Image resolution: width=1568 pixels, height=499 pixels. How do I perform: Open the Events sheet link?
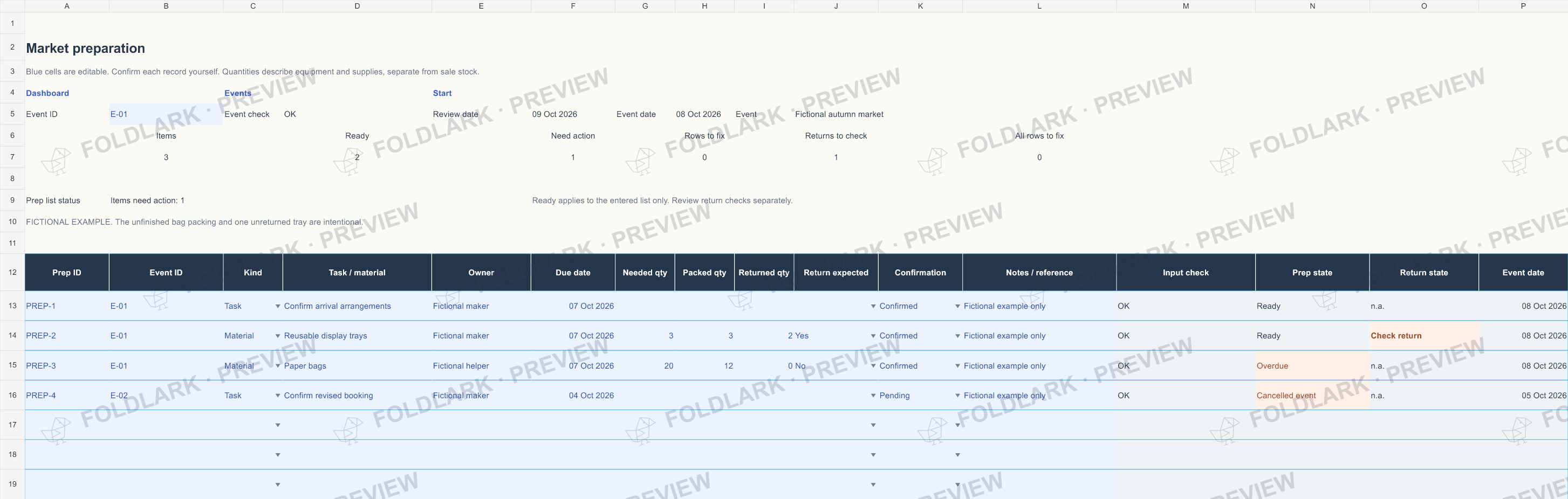238,93
